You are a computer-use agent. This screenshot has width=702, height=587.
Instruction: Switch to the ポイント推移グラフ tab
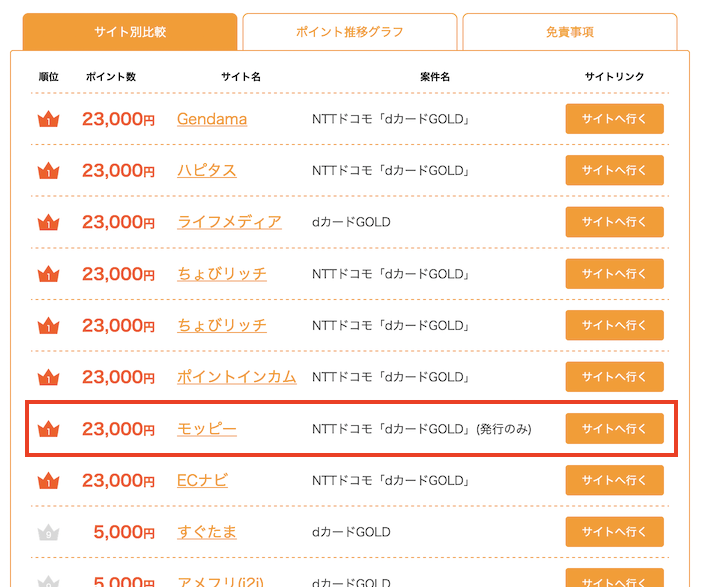(x=350, y=32)
